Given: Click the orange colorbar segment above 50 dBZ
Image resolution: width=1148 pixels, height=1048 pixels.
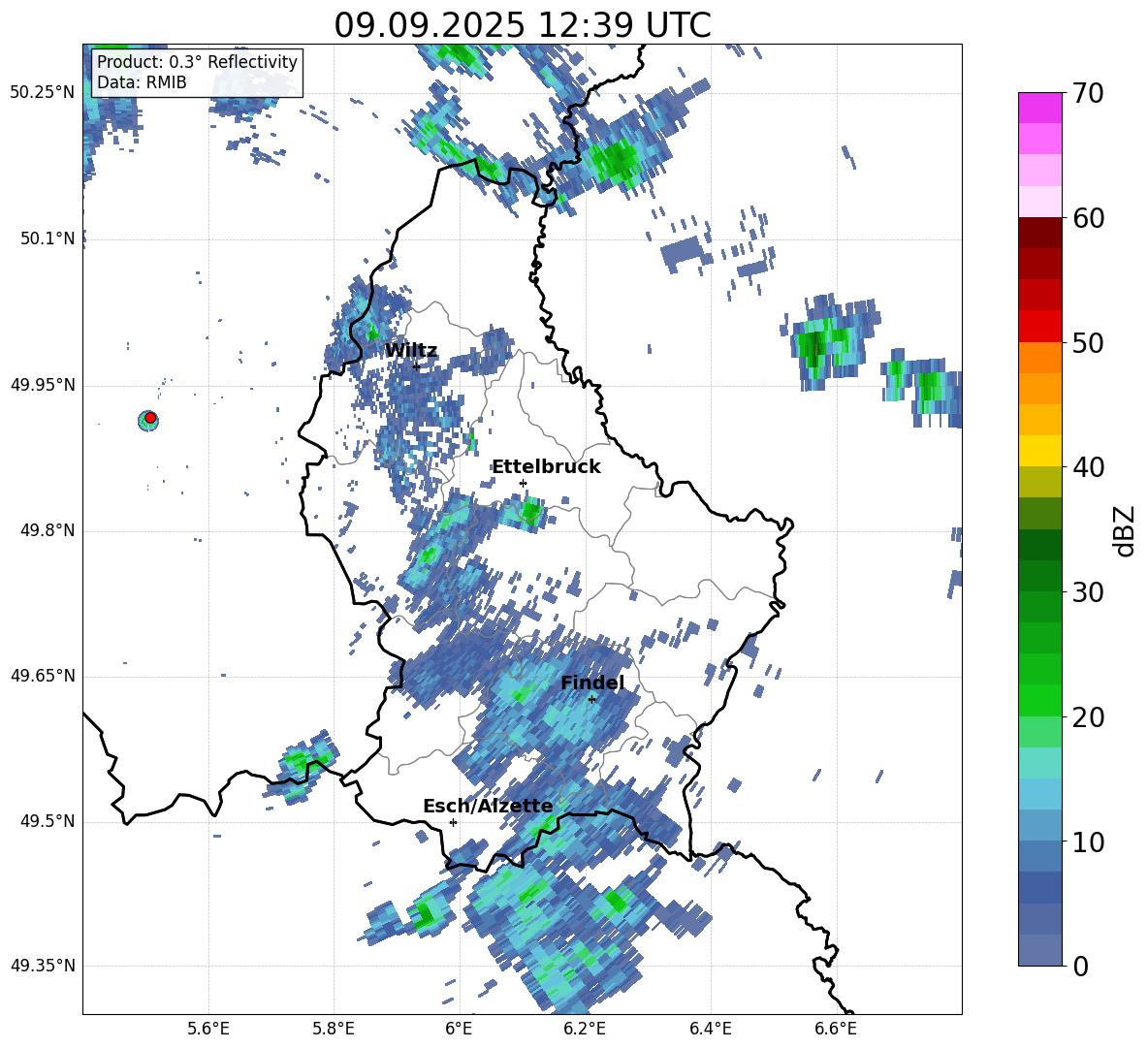Looking at the screenshot, I should coord(1039,358).
